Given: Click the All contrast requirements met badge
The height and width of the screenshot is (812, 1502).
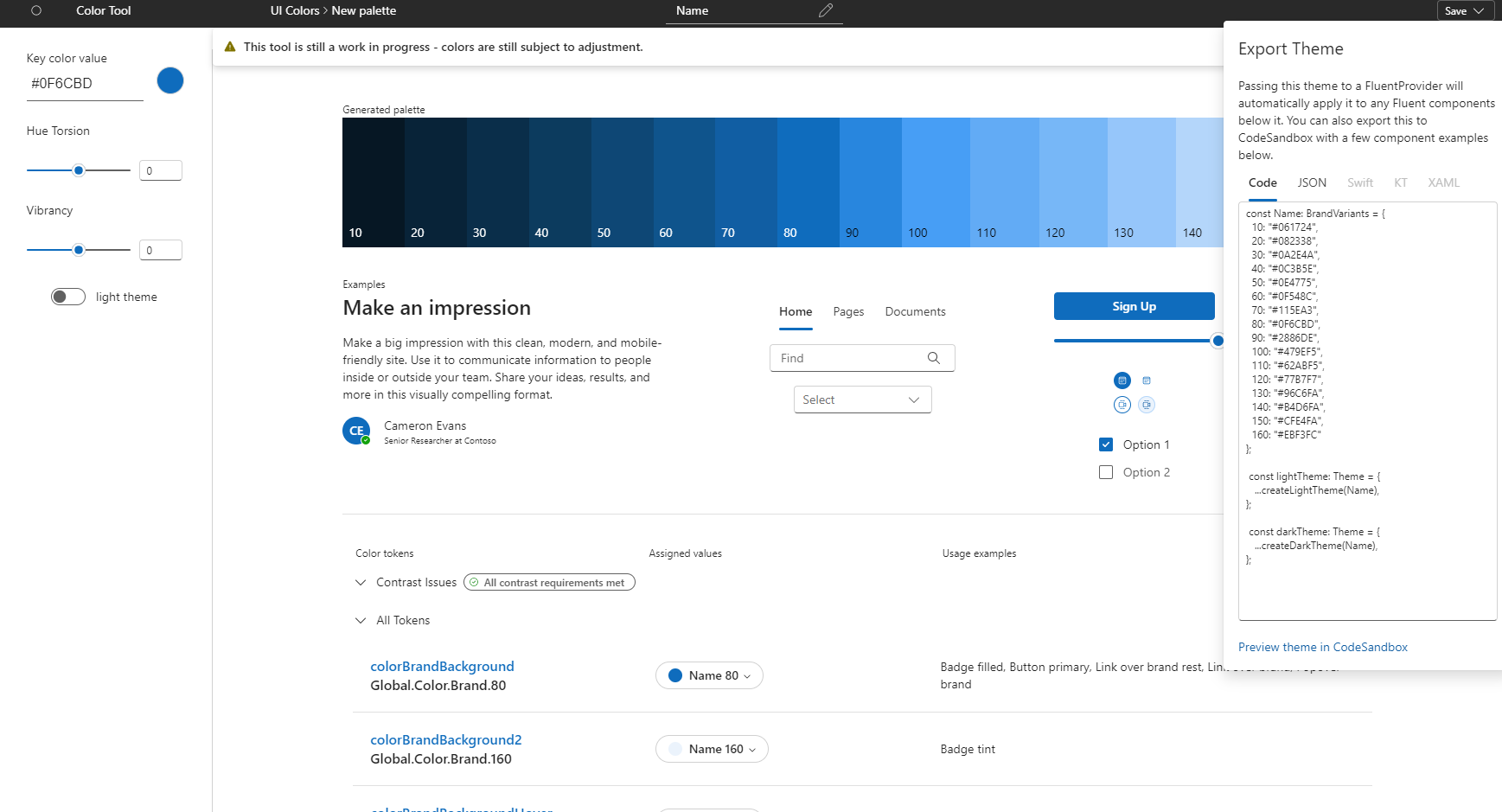Looking at the screenshot, I should [549, 583].
